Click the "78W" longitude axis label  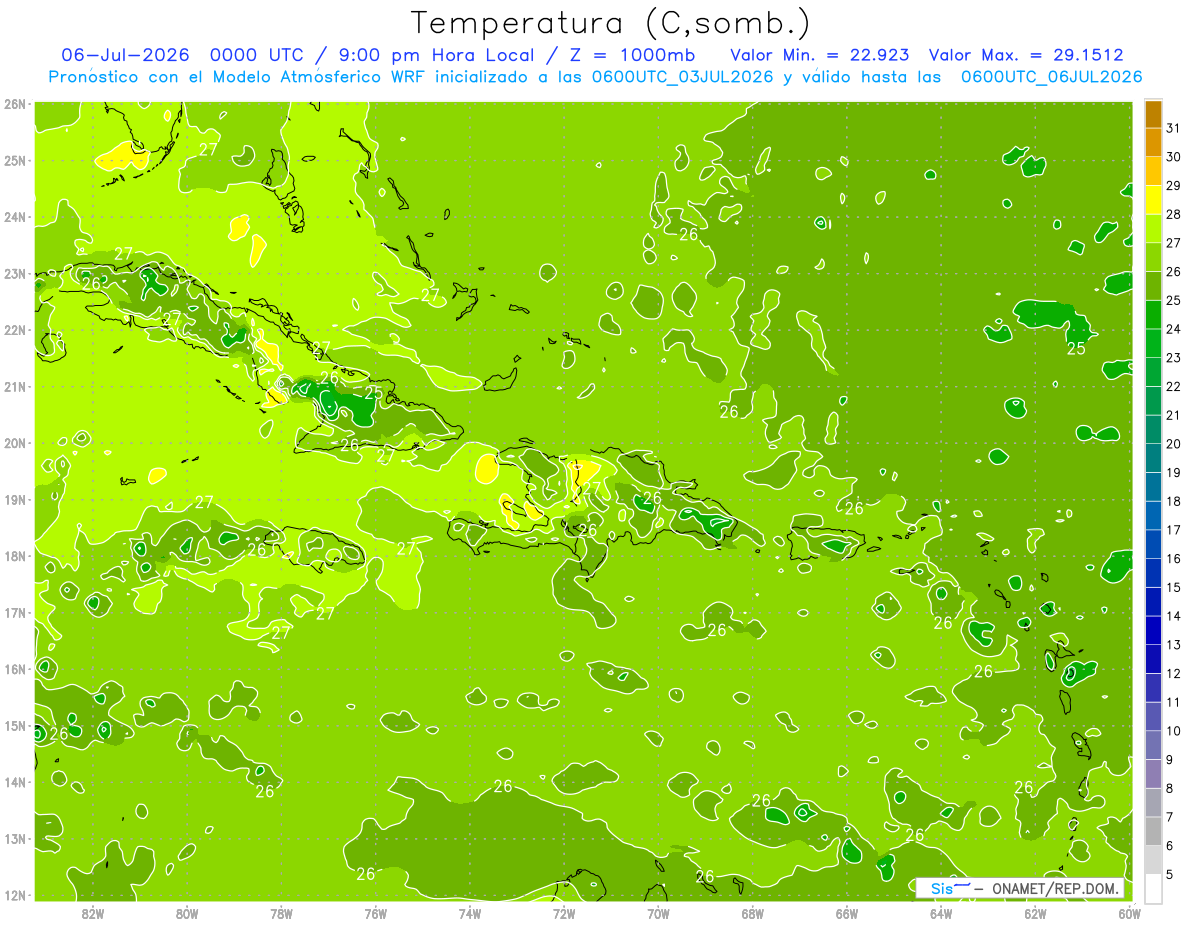281,913
